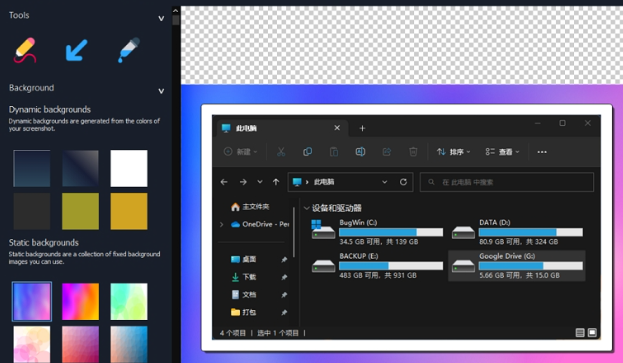The height and width of the screenshot is (363, 623).
Task: Click the Rename icon in Explorer toolbar
Action: (360, 152)
